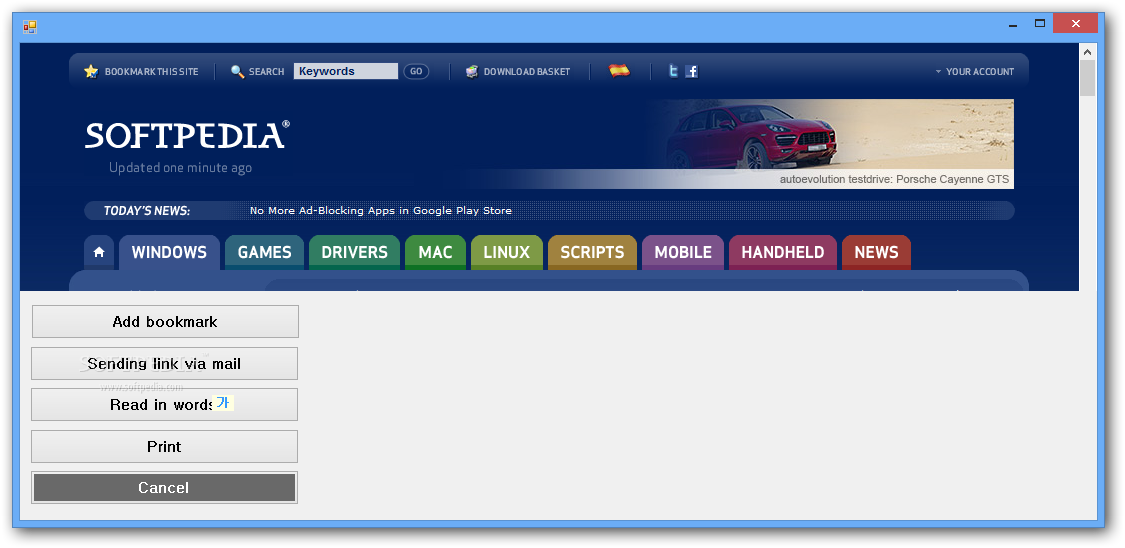Click the Korean IME indicator
The width and height of the screenshot is (1125, 548).
point(223,403)
